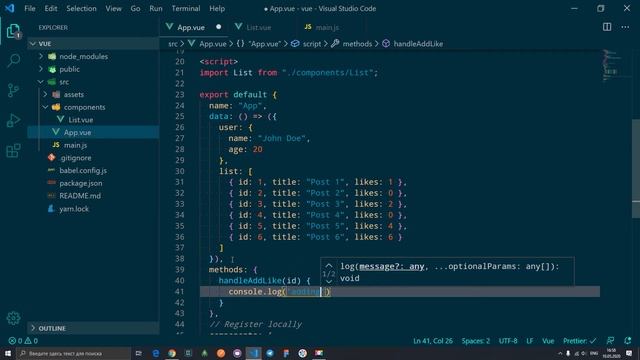Open the Terminal menu

point(186,8)
